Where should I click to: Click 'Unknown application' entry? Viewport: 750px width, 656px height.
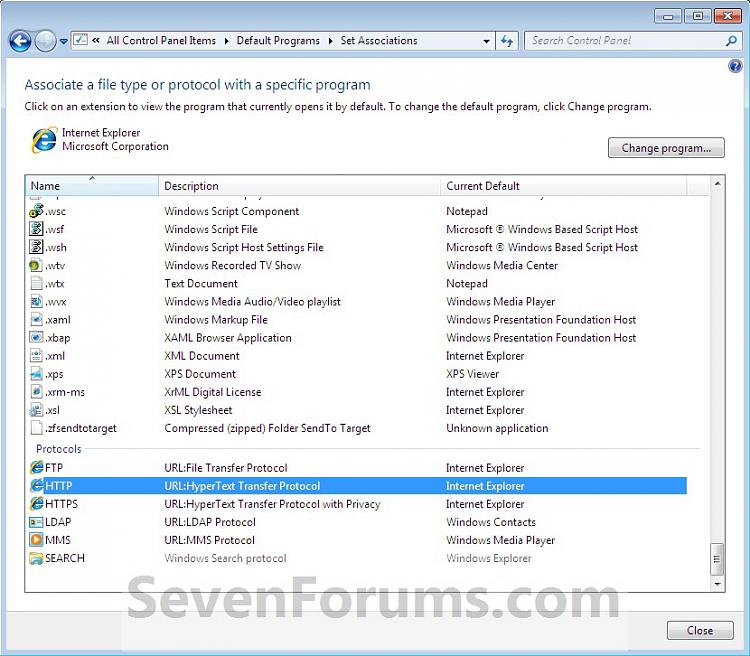click(x=497, y=428)
